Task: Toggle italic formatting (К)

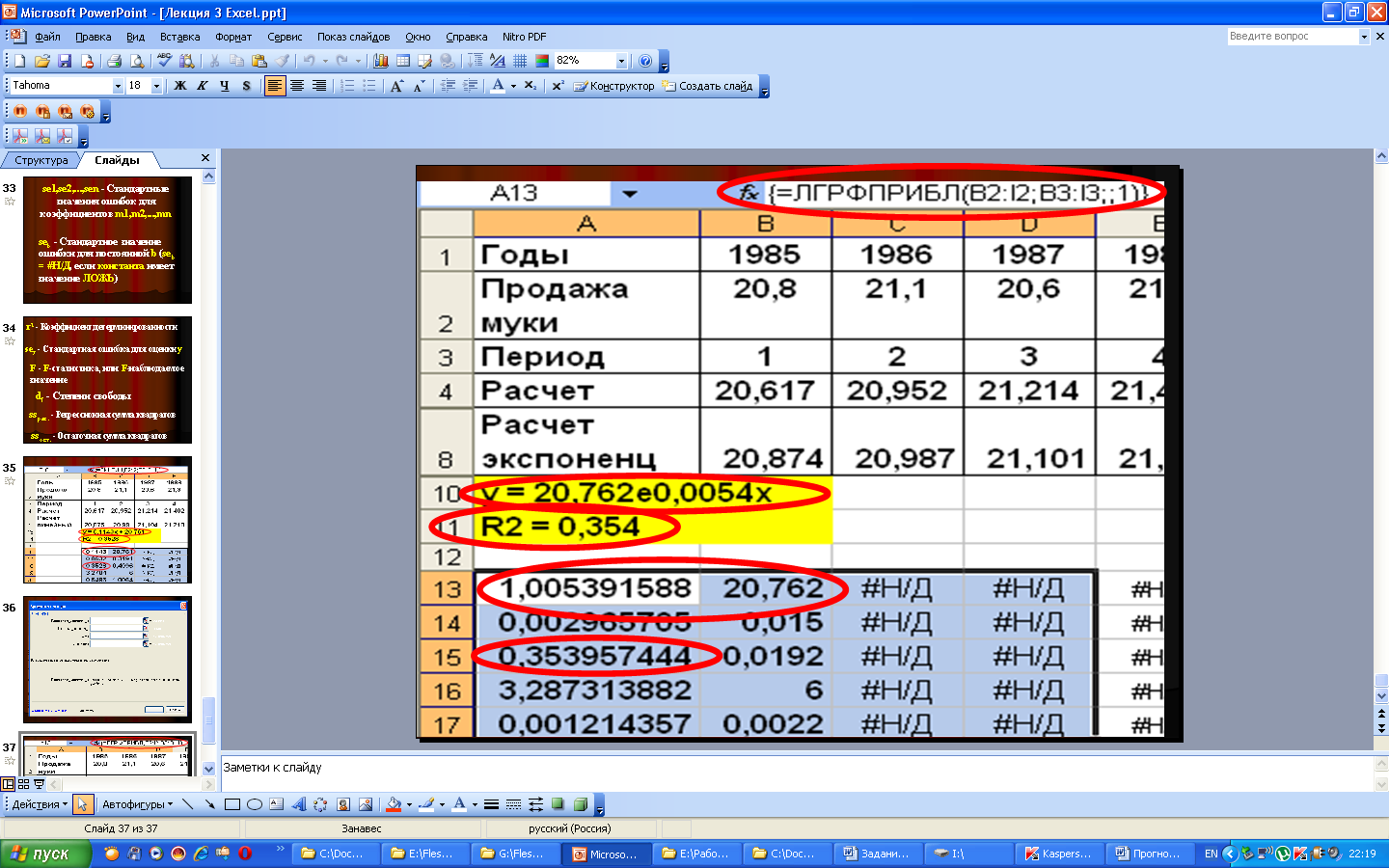Action: pyautogui.click(x=203, y=86)
